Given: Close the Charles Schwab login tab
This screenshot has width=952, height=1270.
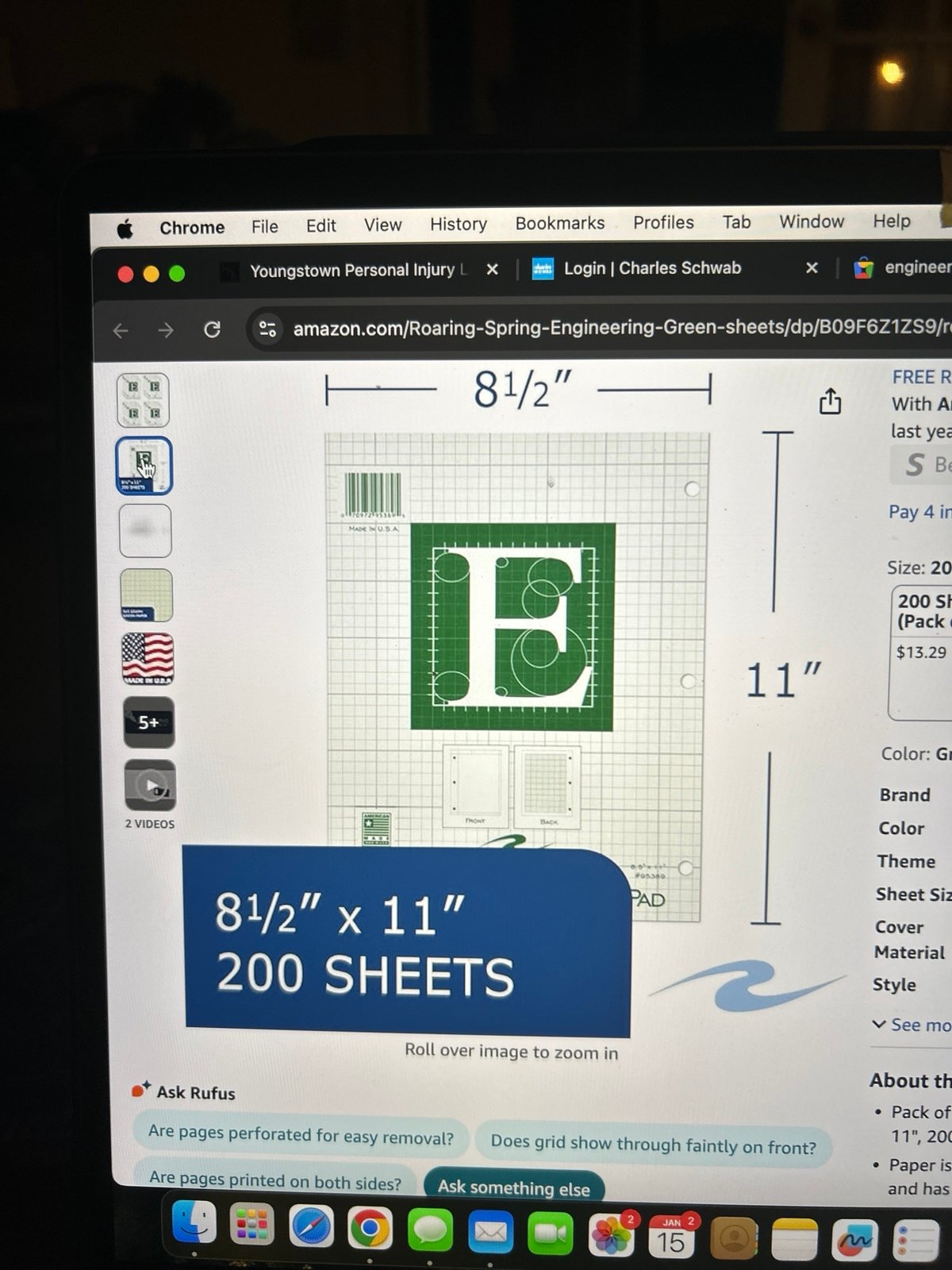Looking at the screenshot, I should click(812, 268).
